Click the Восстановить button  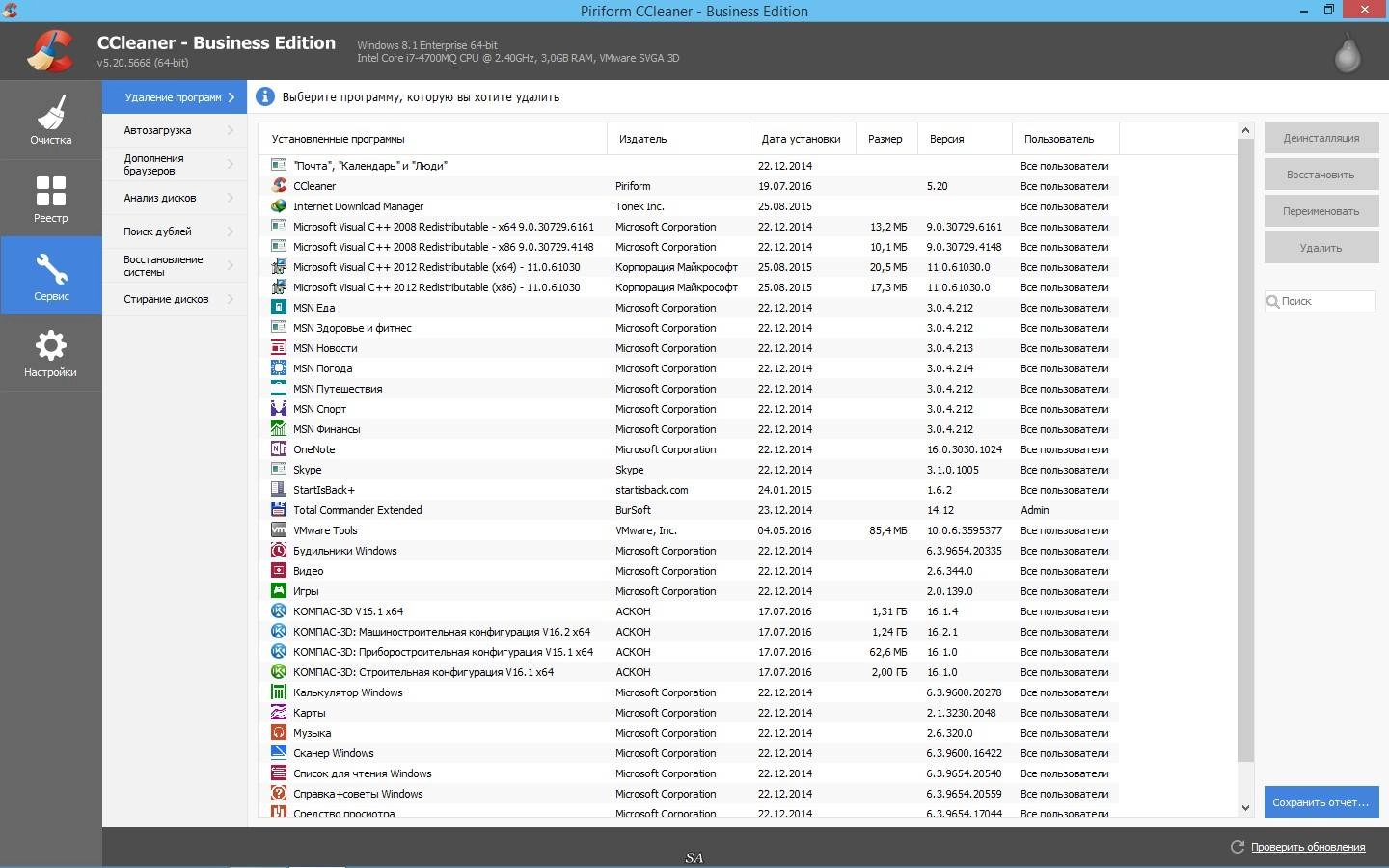click(1321, 175)
